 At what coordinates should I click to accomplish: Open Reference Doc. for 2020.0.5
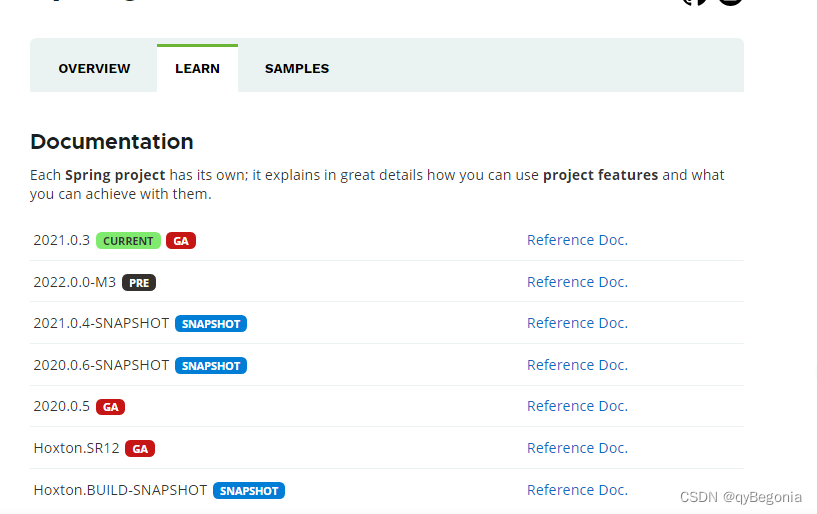[577, 406]
